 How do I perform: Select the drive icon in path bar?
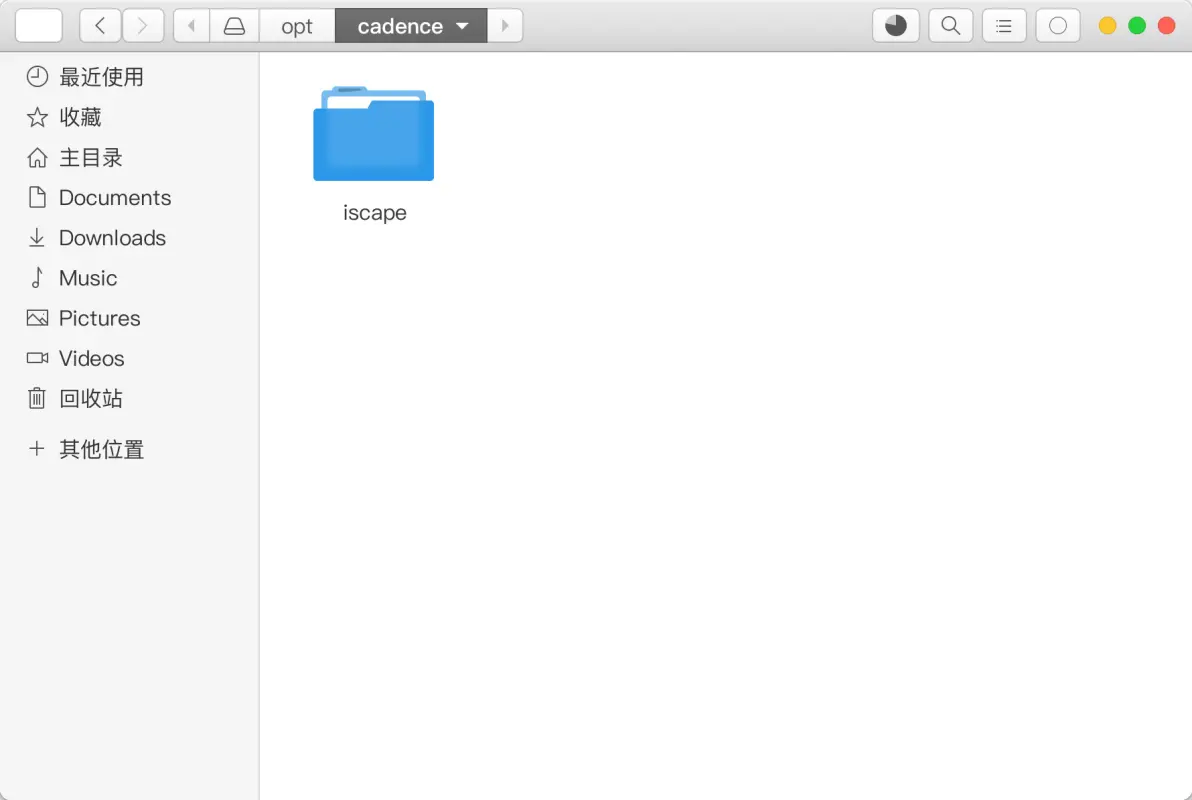(x=234, y=26)
